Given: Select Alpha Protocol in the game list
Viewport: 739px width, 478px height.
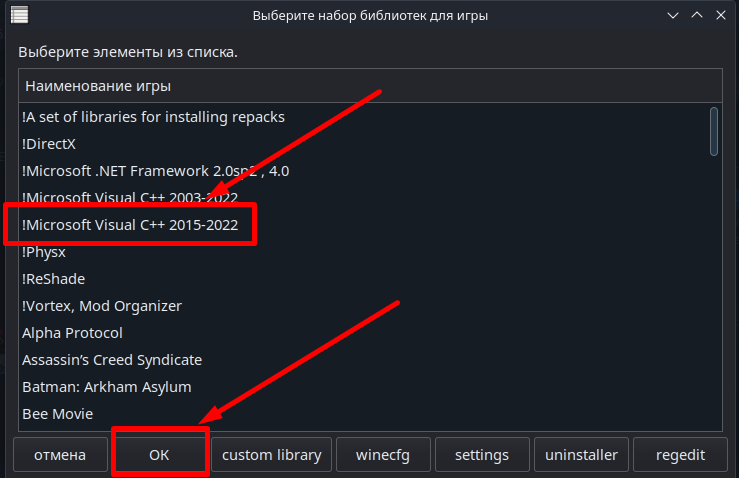Looking at the screenshot, I should [72, 333].
